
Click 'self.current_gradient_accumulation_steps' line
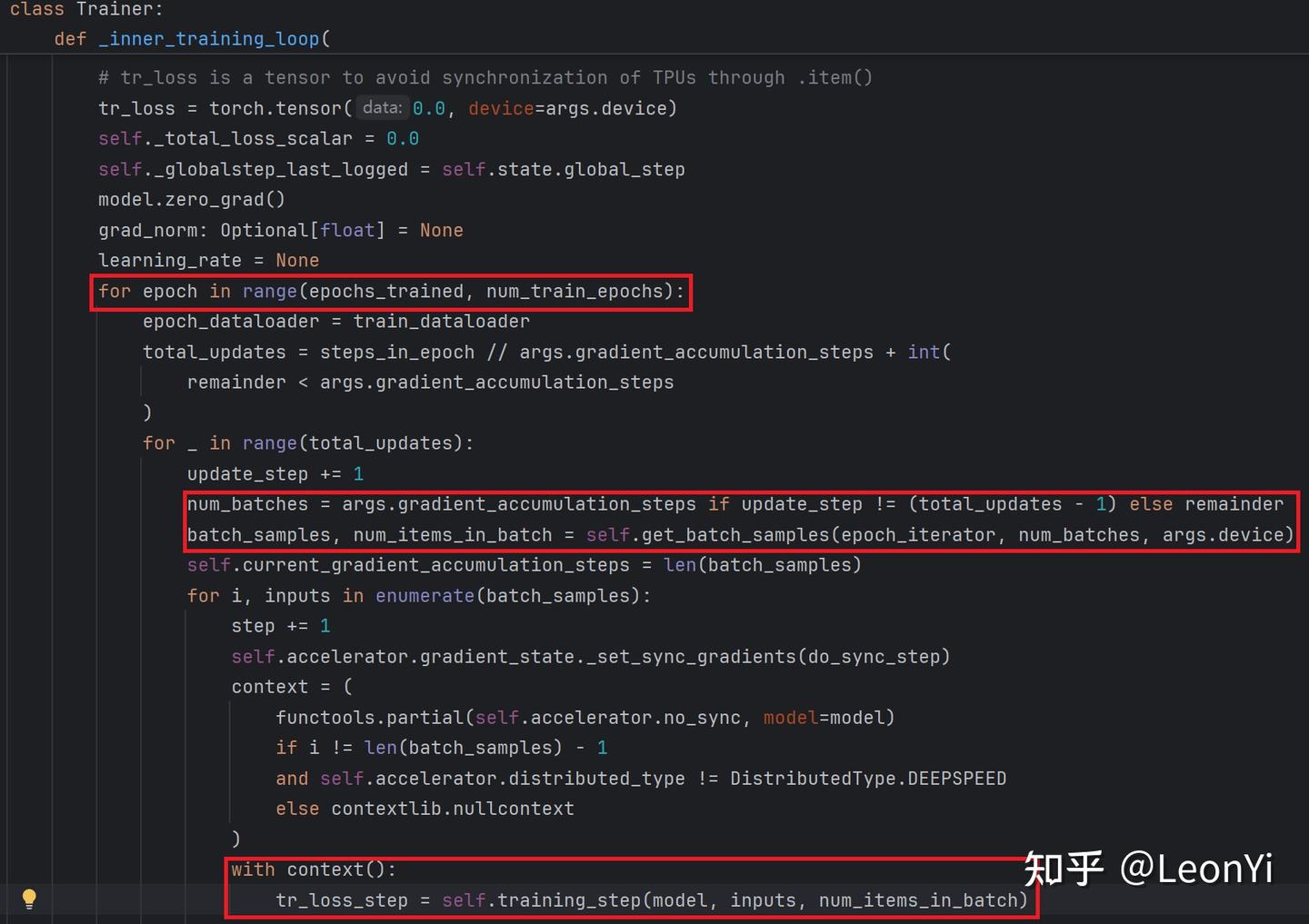pos(525,565)
